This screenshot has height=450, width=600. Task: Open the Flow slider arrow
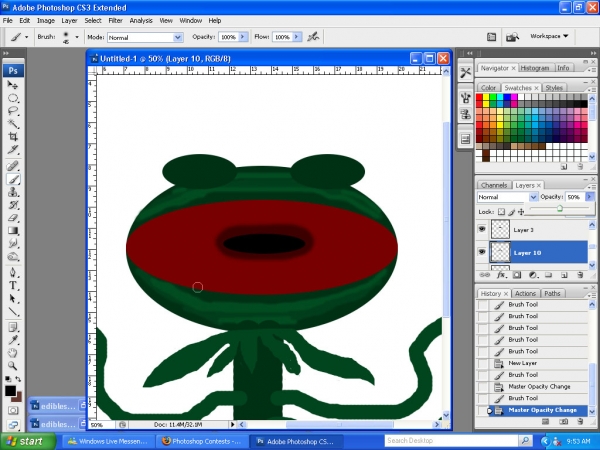tap(297, 37)
